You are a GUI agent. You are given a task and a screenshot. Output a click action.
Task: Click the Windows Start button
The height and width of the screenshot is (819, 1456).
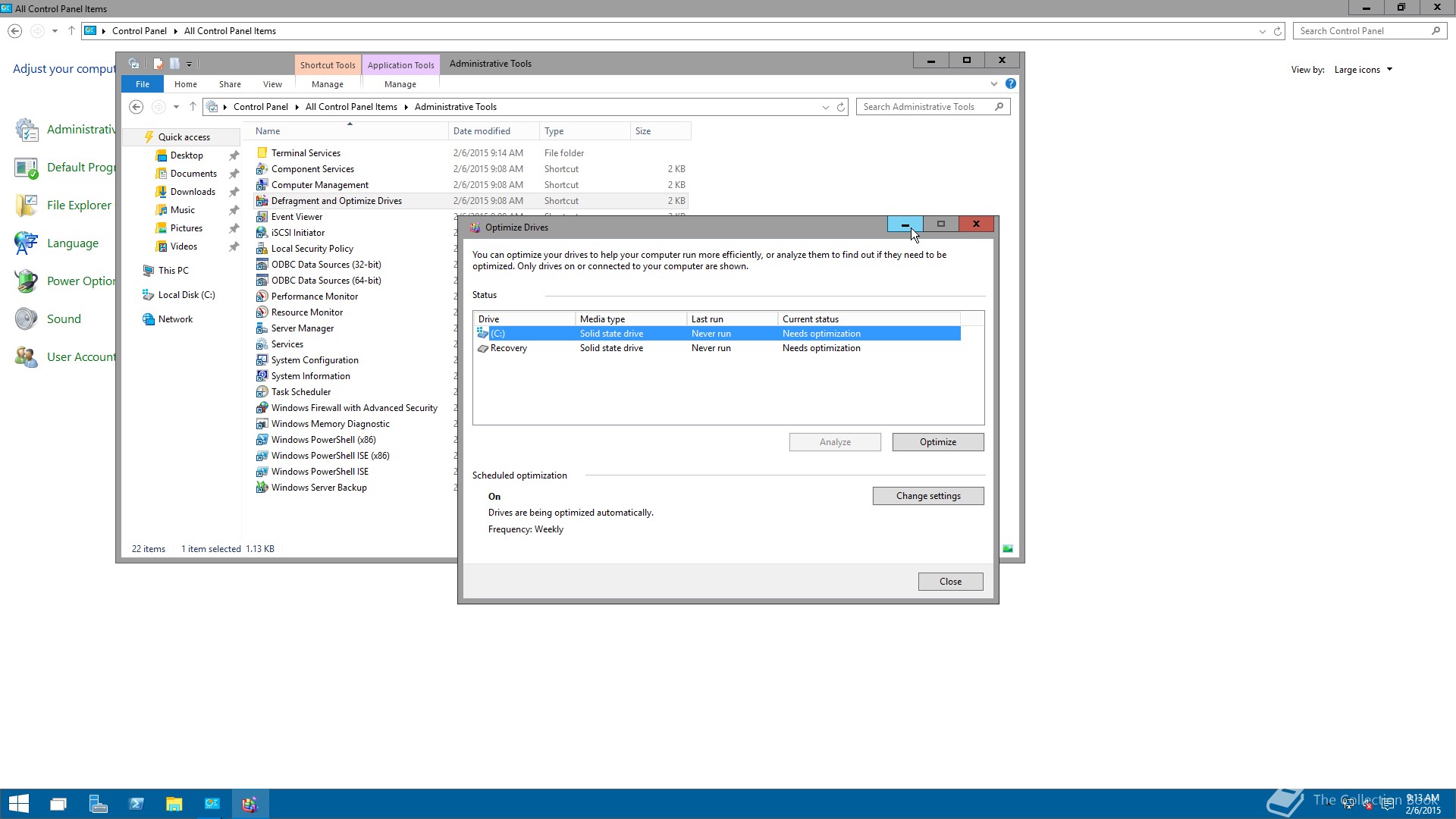coord(19,804)
